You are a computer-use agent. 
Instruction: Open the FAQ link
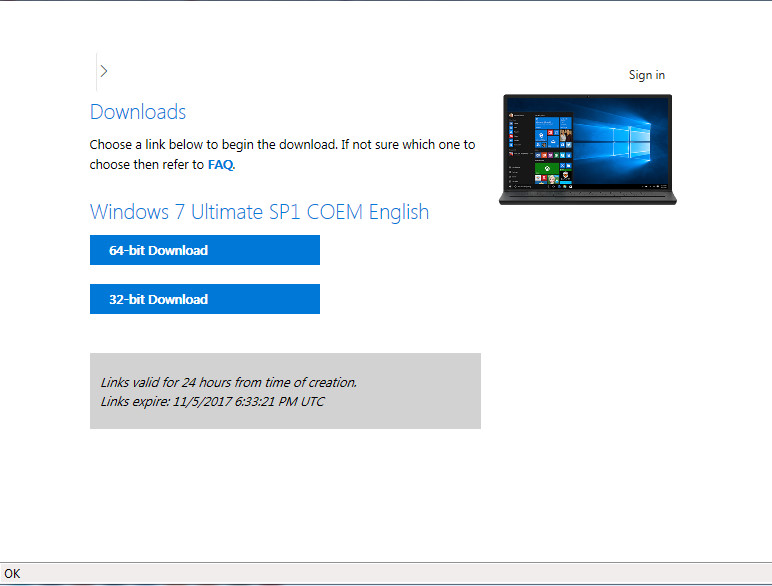[x=221, y=164]
